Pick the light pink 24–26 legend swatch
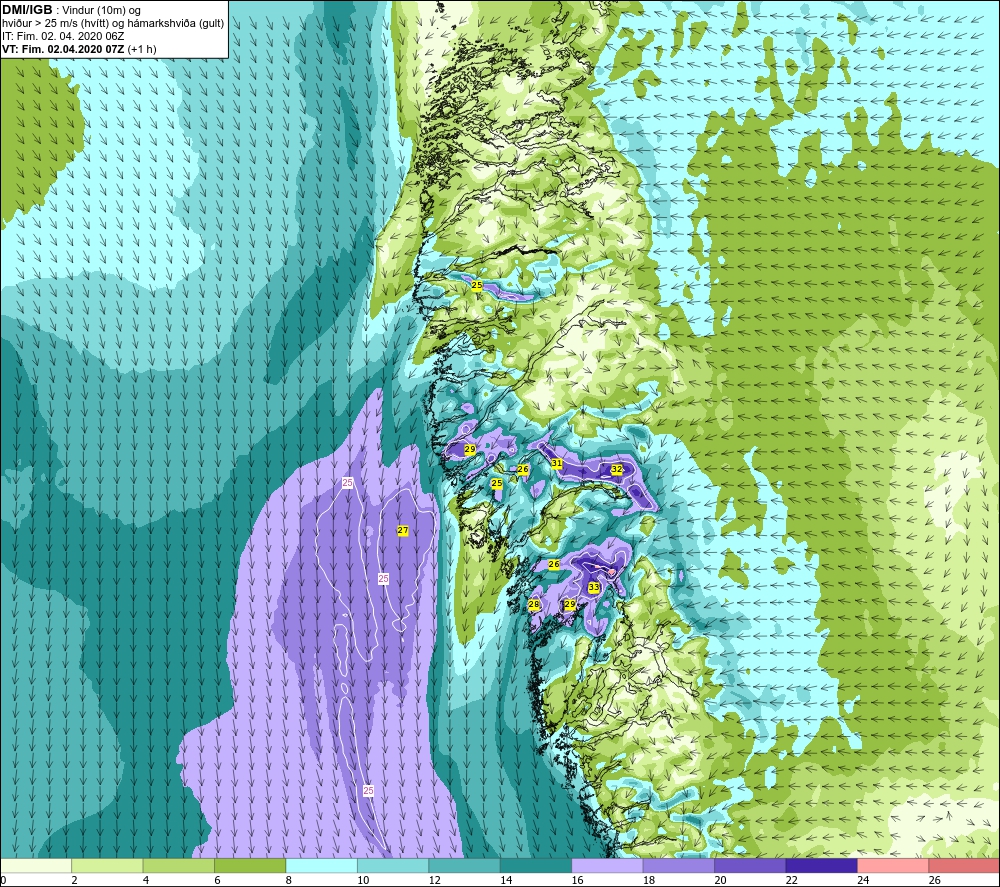 click(893, 865)
